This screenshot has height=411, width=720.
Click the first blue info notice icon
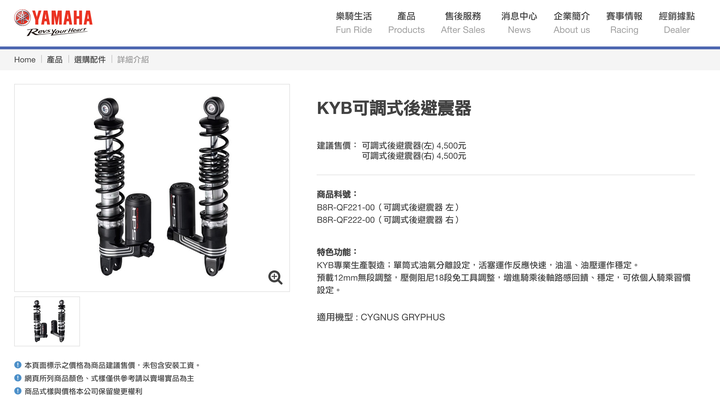click(18, 365)
